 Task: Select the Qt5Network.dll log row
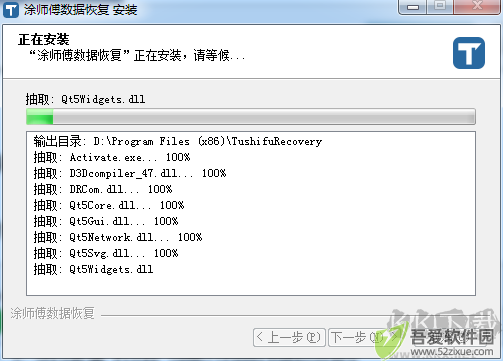pyautogui.click(x=118, y=237)
